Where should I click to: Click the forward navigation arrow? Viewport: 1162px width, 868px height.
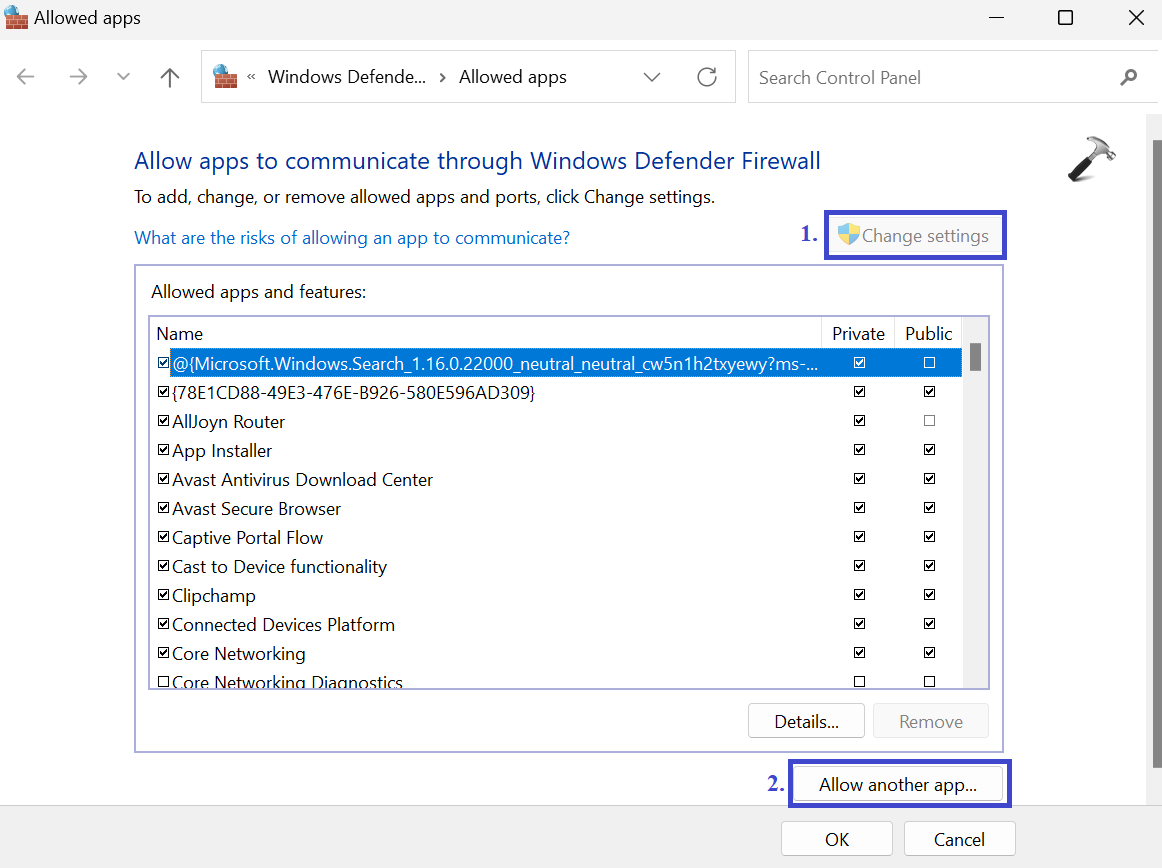point(78,77)
